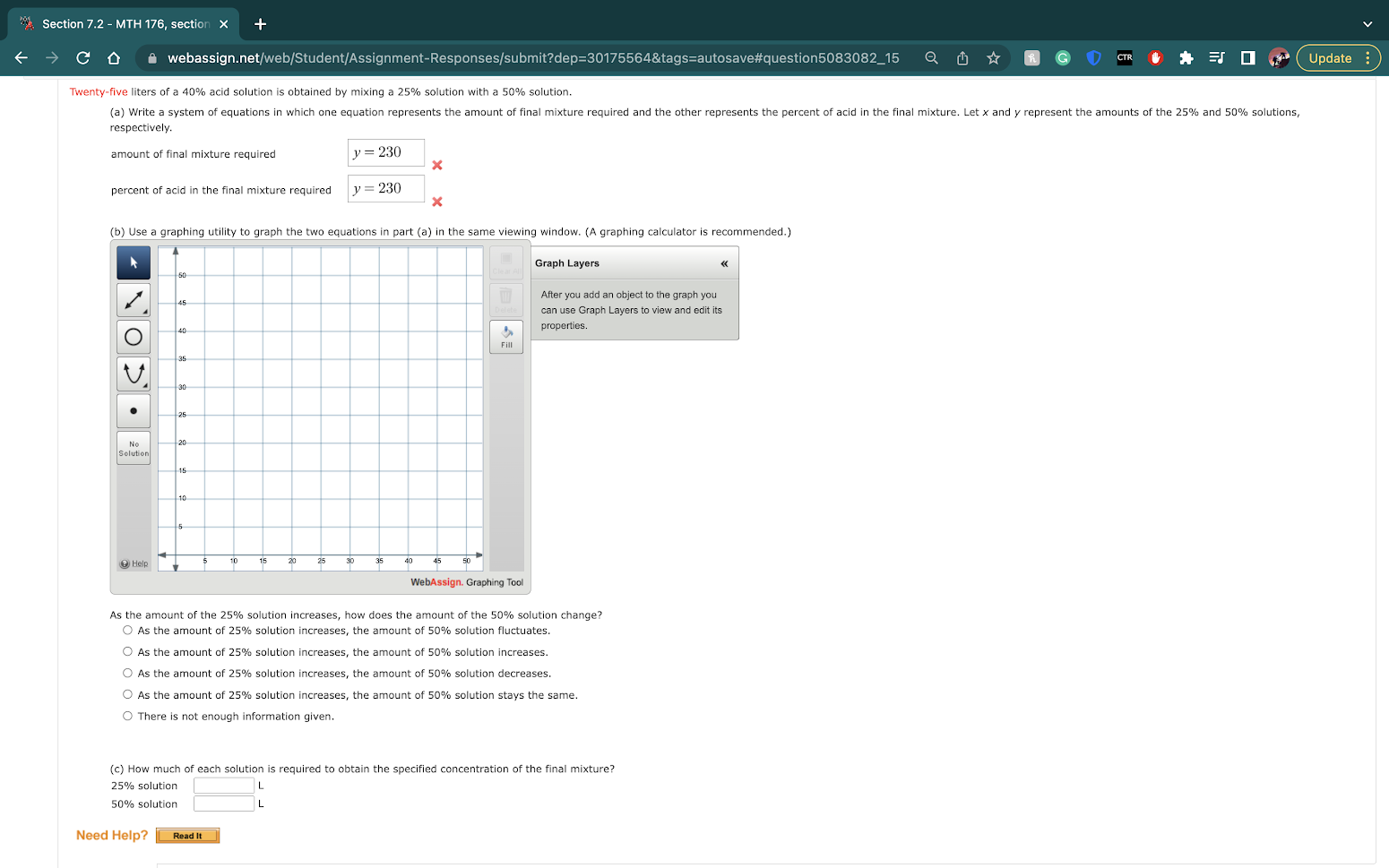Choose '50% solution decreases' radio option
This screenshot has width=1389, height=868.
point(127,674)
